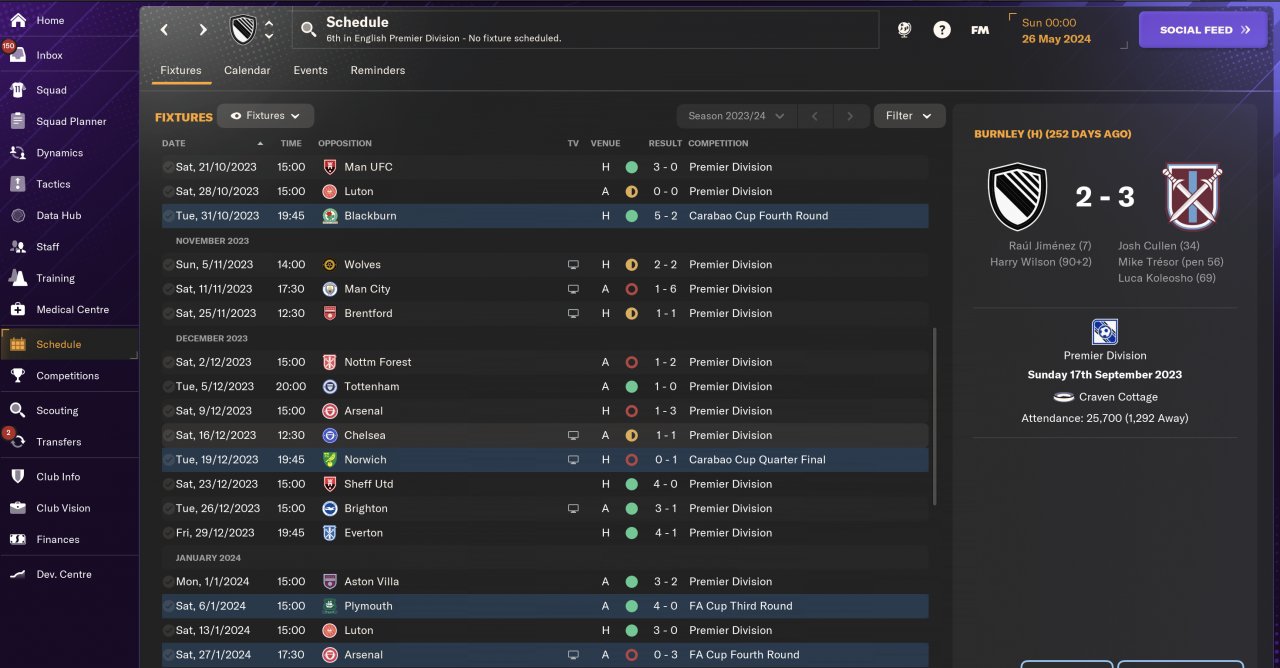Screen dimensions: 1280x668
Task: Click the fixtures list vertical scrollbar
Action: pyautogui.click(x=935, y=415)
